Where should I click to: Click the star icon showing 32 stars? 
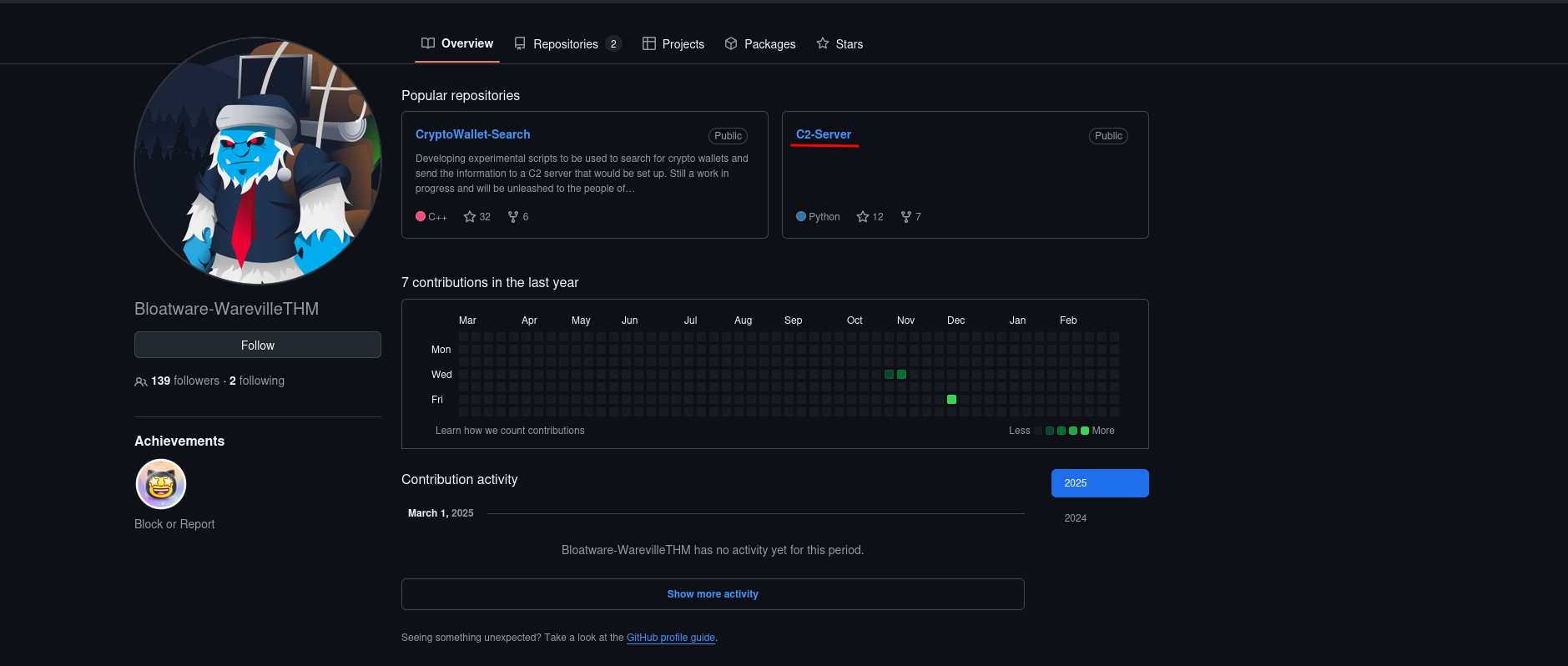coord(470,217)
